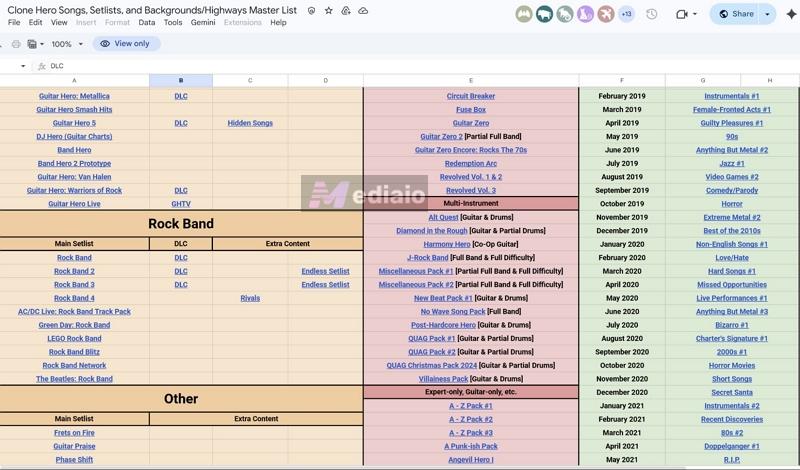Select the Expert-only, Guitar-only, etc. cell
The image size is (800, 470).
pyautogui.click(x=471, y=392)
